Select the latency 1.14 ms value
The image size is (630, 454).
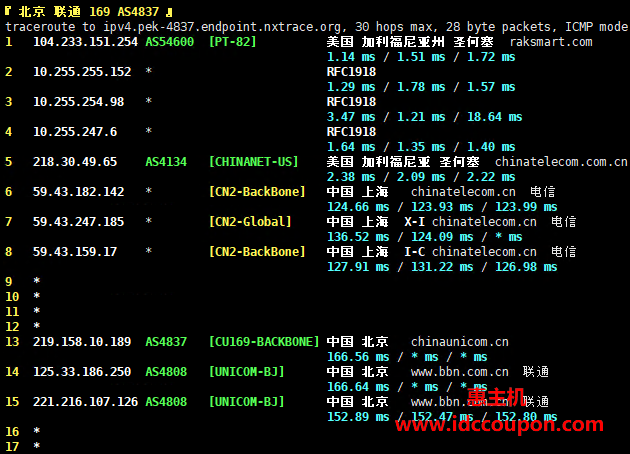[x=351, y=57]
